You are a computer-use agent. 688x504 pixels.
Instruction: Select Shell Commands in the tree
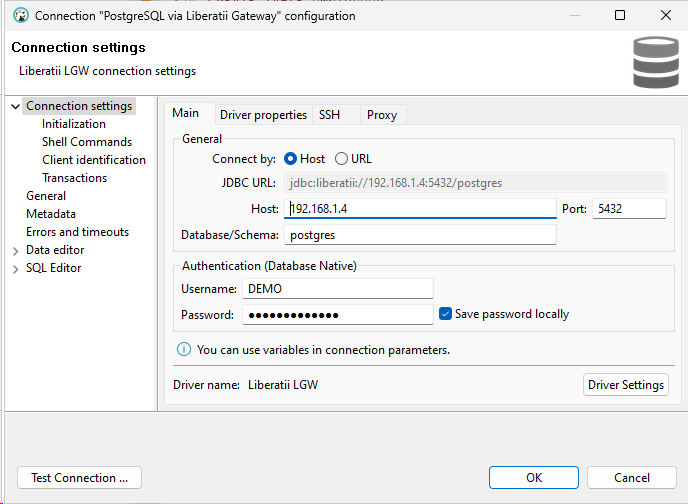click(87, 142)
